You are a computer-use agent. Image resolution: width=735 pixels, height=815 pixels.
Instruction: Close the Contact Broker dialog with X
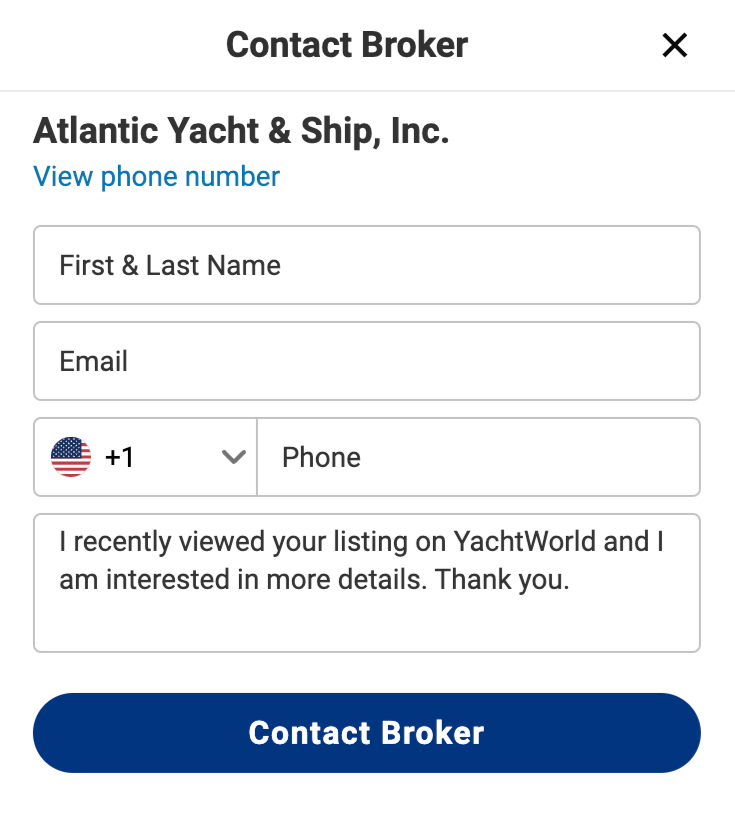tap(675, 45)
